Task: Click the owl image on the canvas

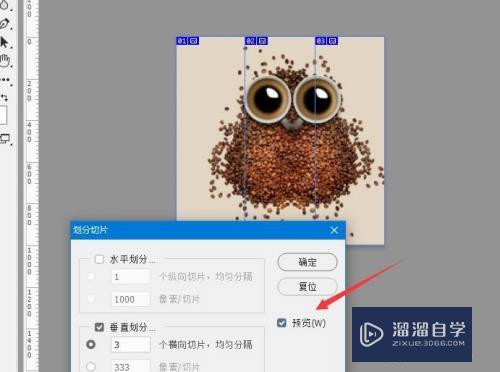Action: tap(280, 140)
